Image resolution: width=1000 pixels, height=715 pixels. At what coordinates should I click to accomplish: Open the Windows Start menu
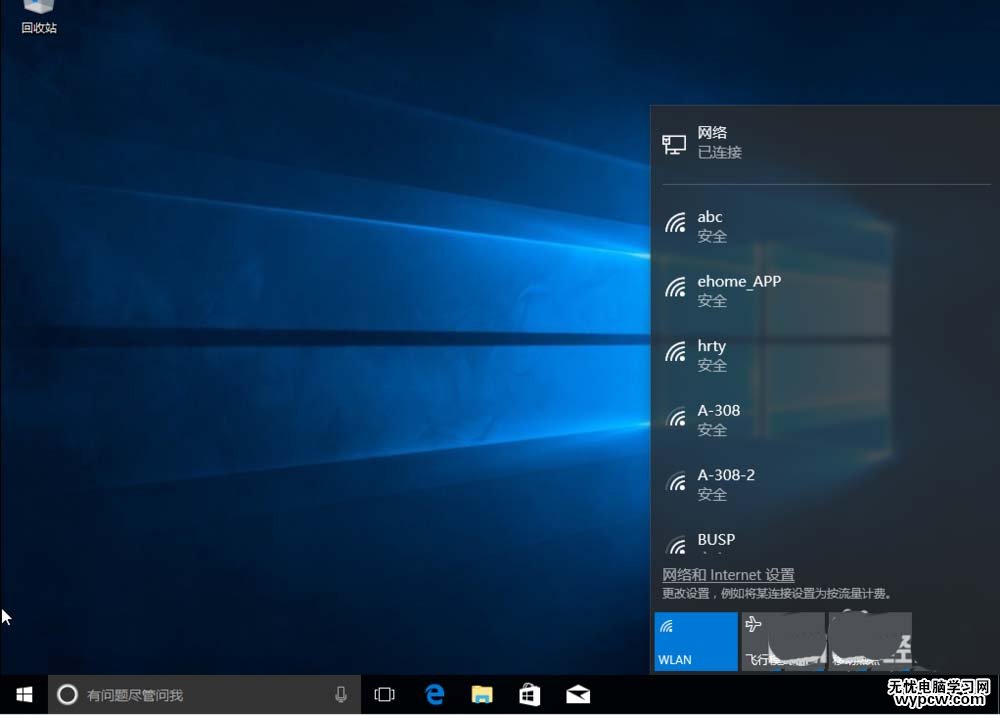click(24, 695)
